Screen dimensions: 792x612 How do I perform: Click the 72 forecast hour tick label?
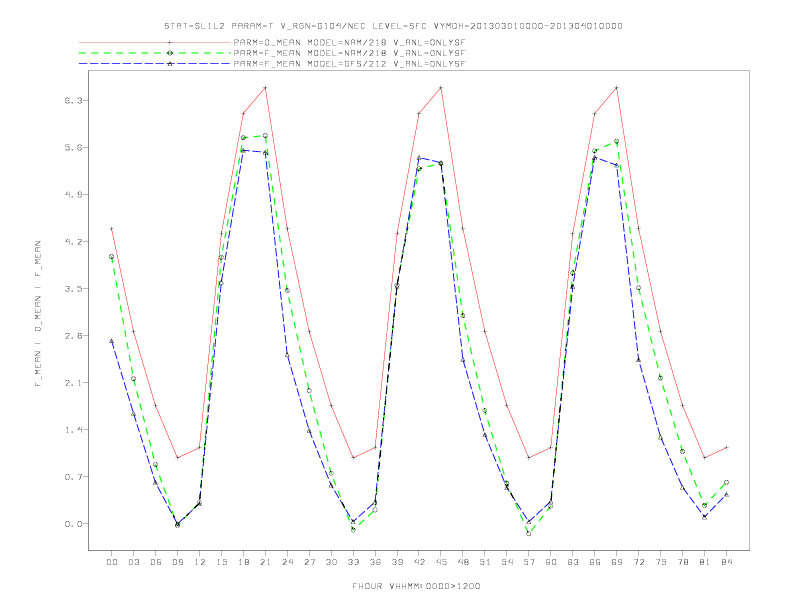[638, 562]
